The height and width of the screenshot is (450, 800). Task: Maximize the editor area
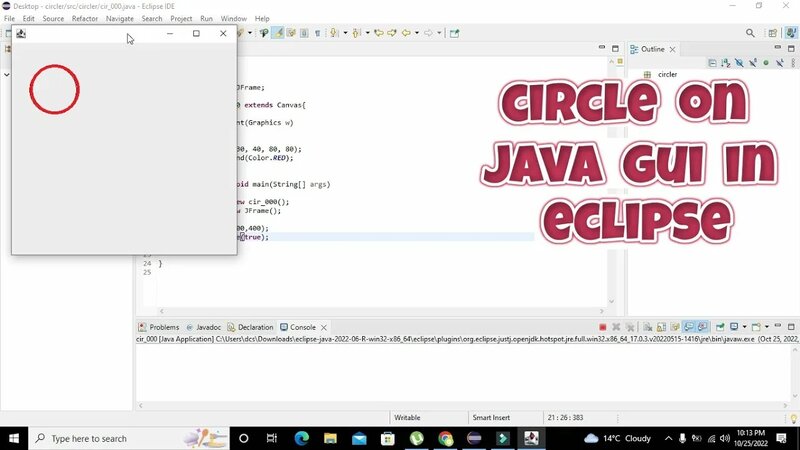[x=615, y=48]
